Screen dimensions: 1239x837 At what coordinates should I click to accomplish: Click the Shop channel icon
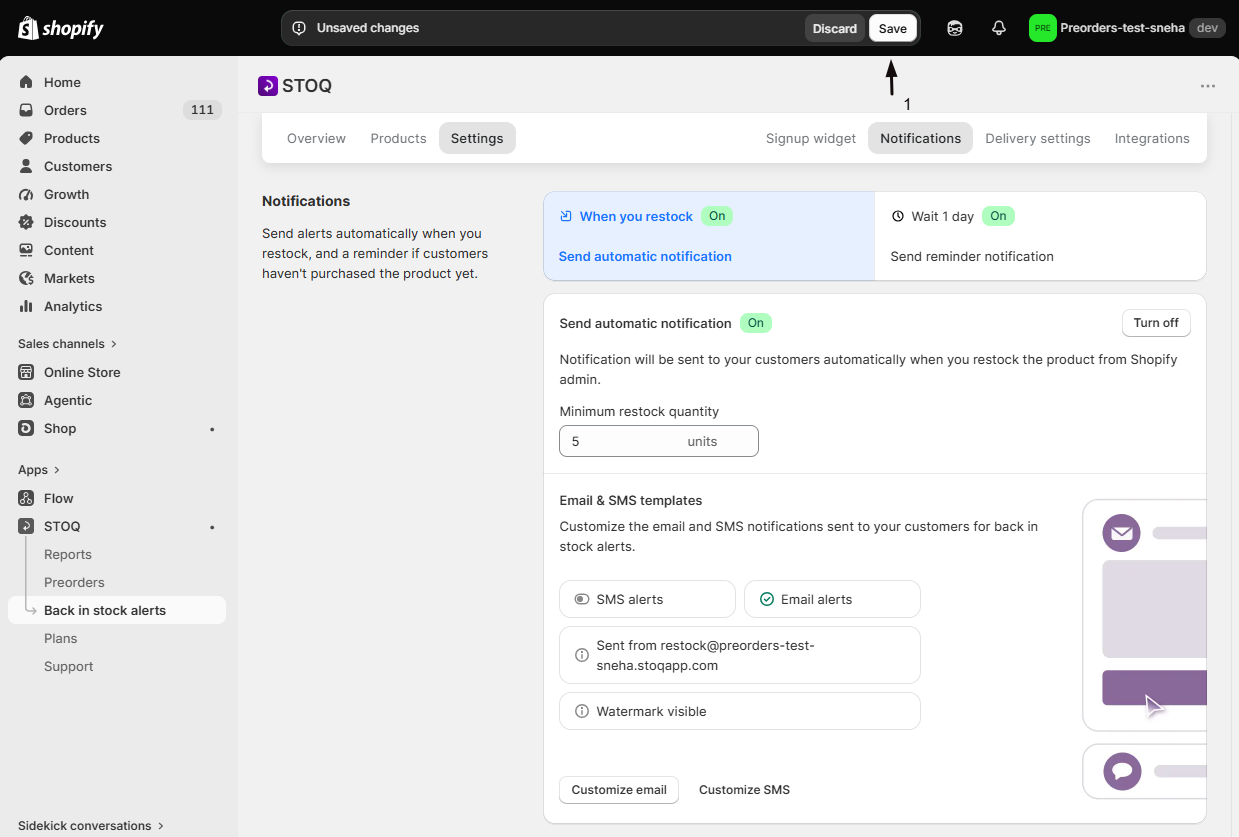click(26, 428)
